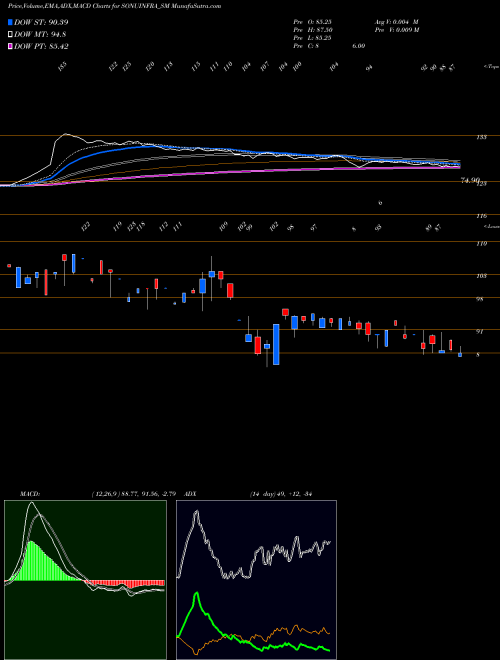Viewport: 500px width, 660px height.
Task: Select the 'DOW PT: 85.42' legend text
Action: pyautogui.click(x=41, y=46)
